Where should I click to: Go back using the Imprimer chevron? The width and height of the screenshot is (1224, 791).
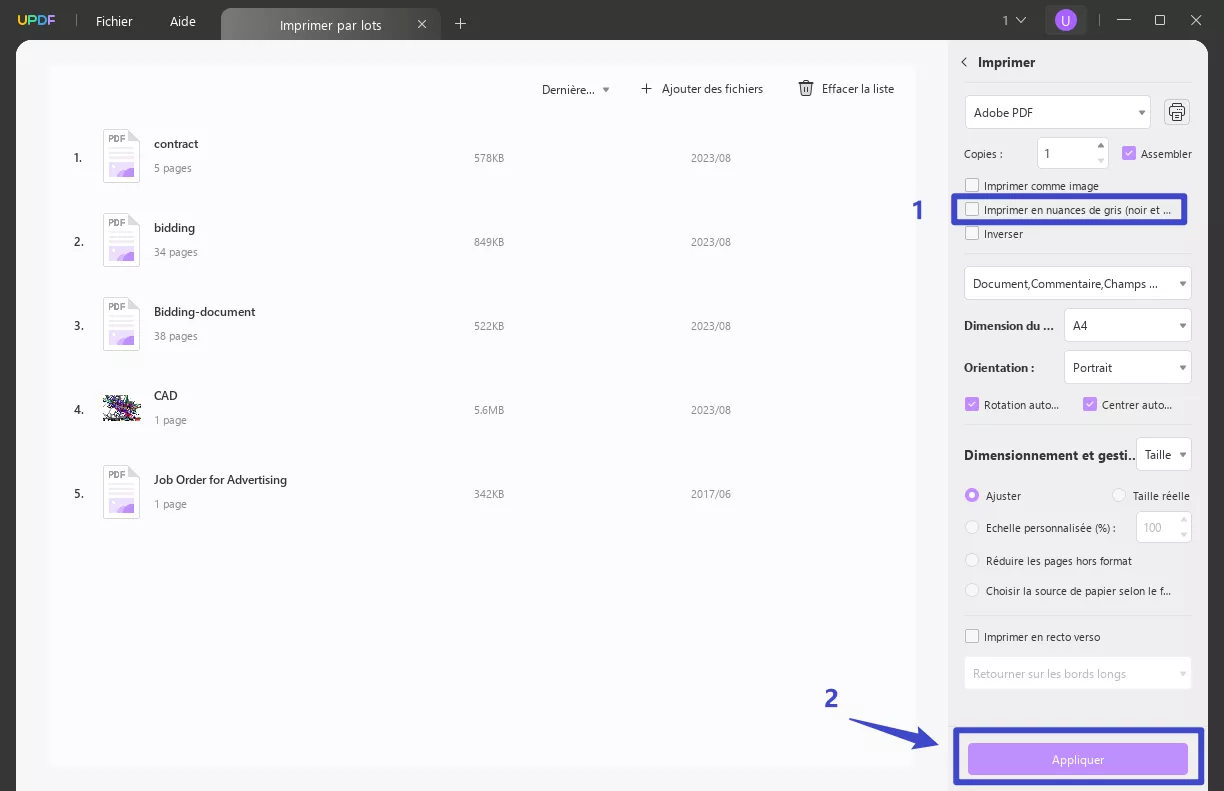tap(964, 62)
